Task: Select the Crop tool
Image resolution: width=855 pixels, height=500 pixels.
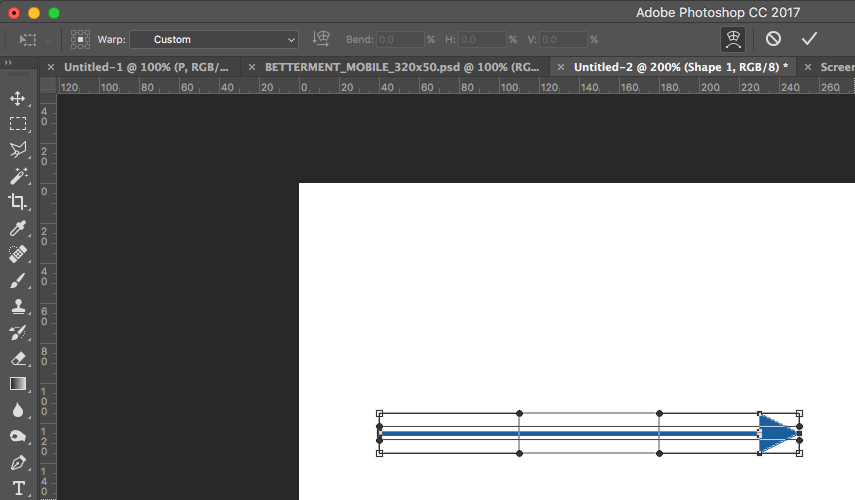Action: coord(17,202)
